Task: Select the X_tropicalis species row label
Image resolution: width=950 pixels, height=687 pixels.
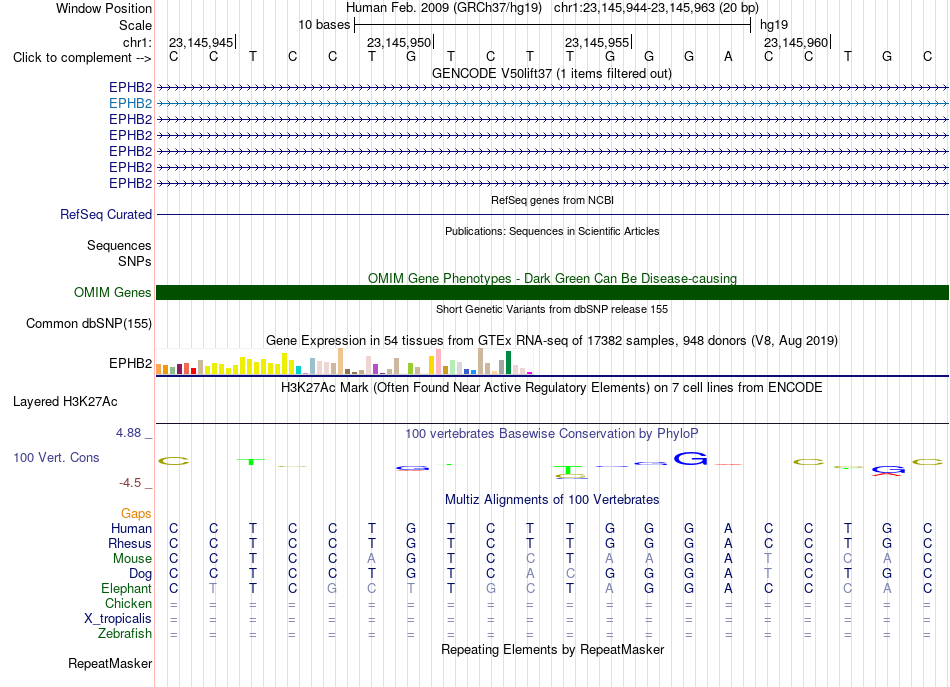Action: [x=118, y=619]
